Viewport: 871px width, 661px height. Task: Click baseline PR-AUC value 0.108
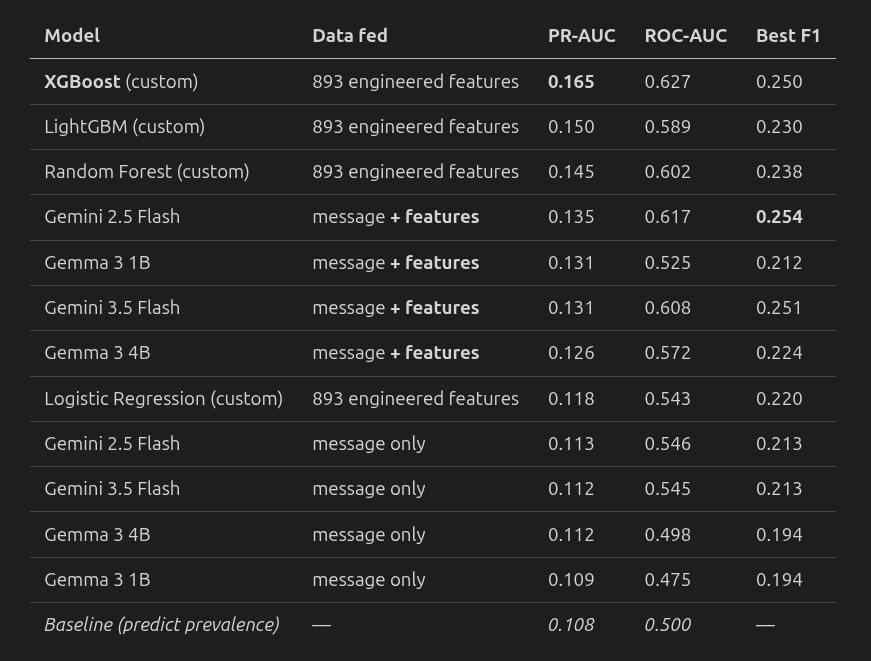tap(571, 625)
